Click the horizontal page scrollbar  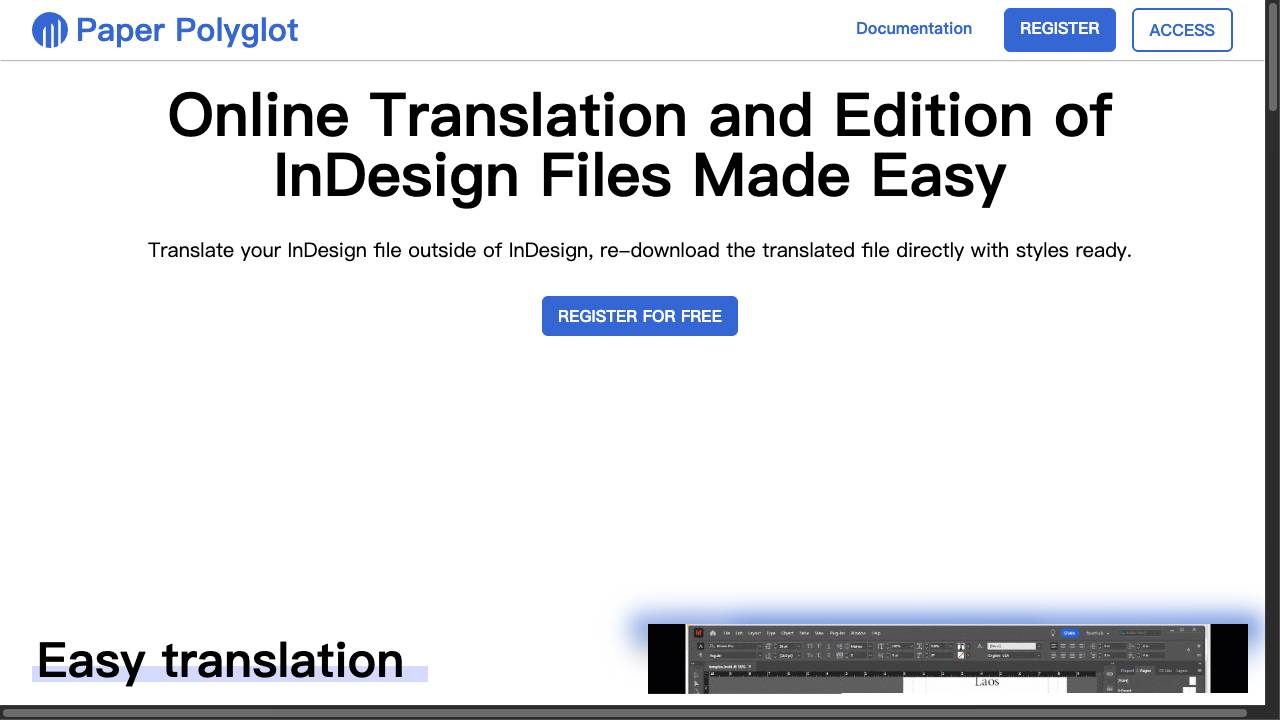coord(625,713)
